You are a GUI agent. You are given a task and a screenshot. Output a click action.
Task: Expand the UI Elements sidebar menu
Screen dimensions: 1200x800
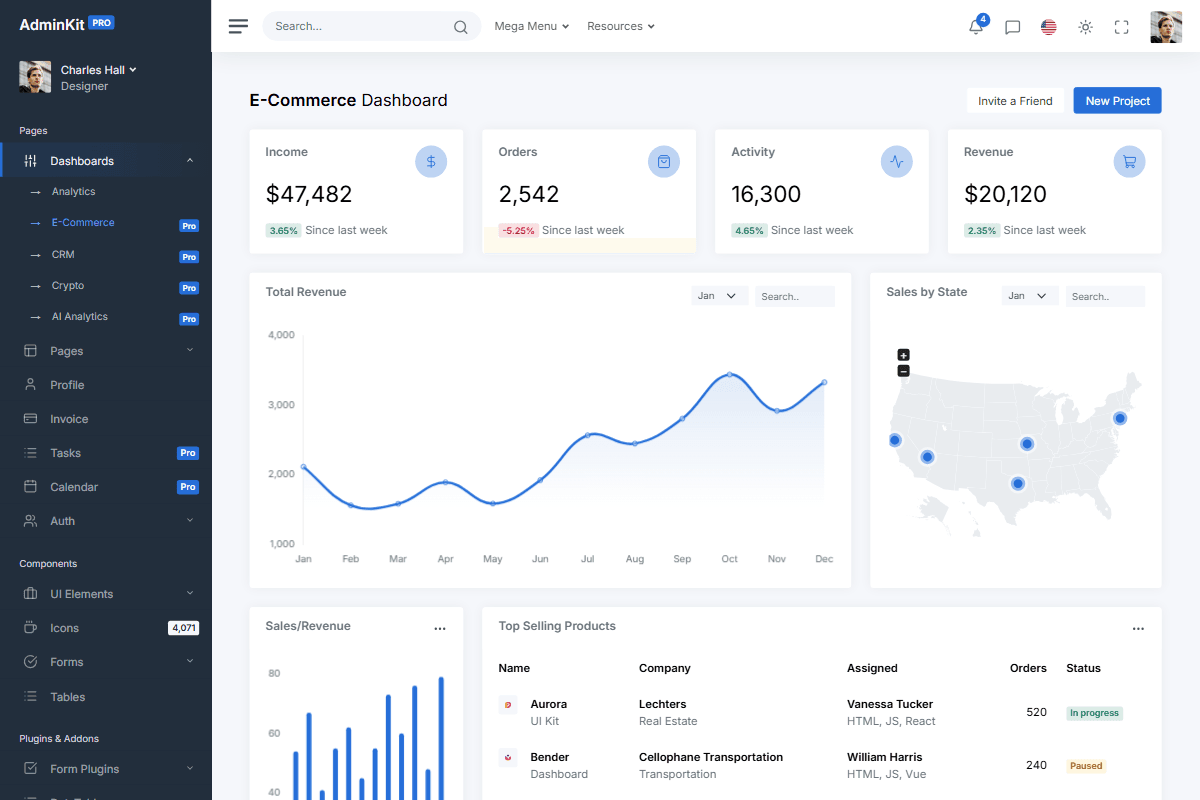point(106,594)
